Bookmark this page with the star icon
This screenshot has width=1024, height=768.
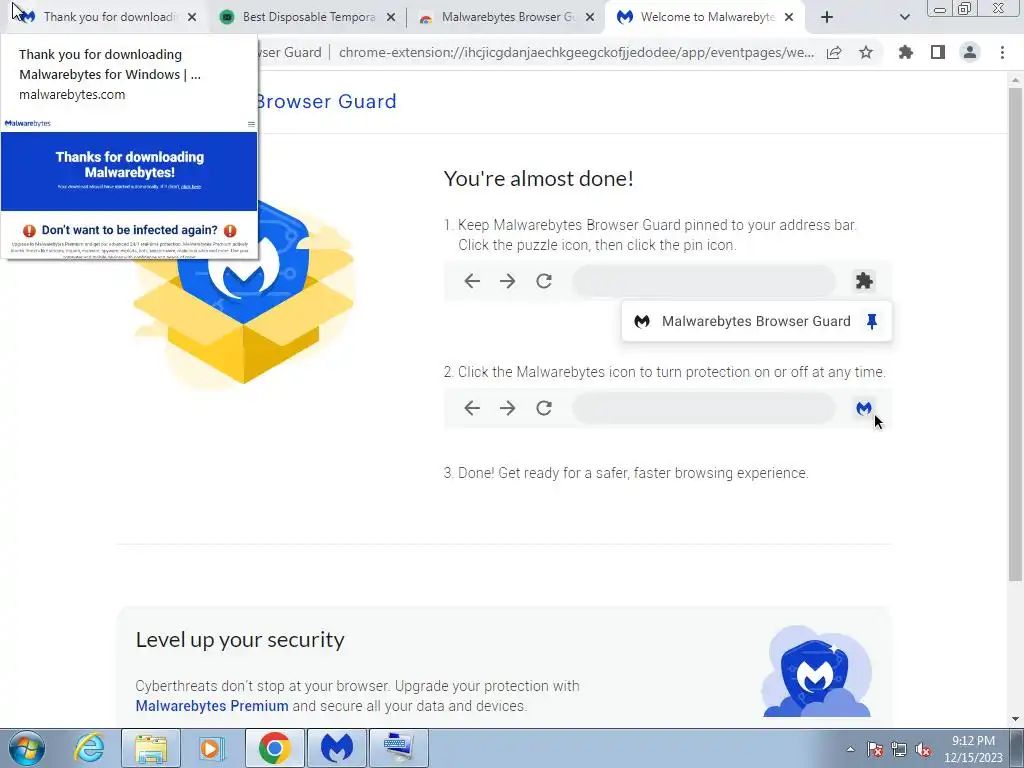click(x=866, y=53)
